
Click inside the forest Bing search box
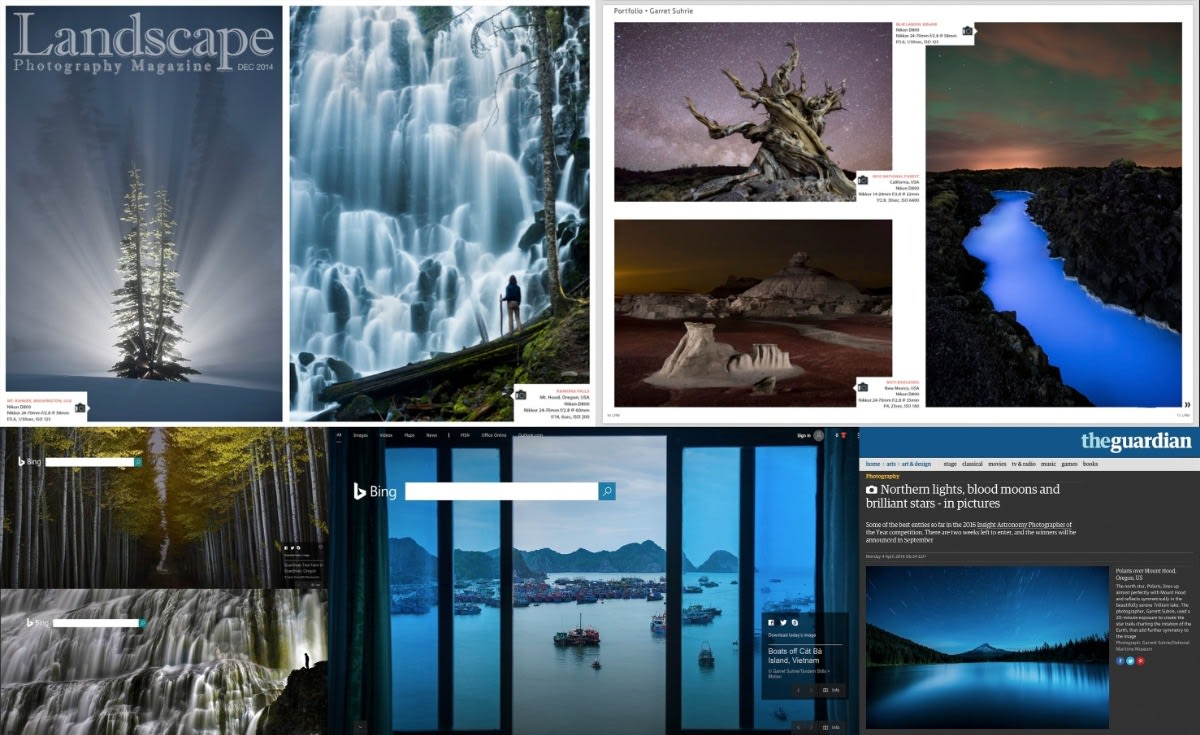[x=89, y=462]
